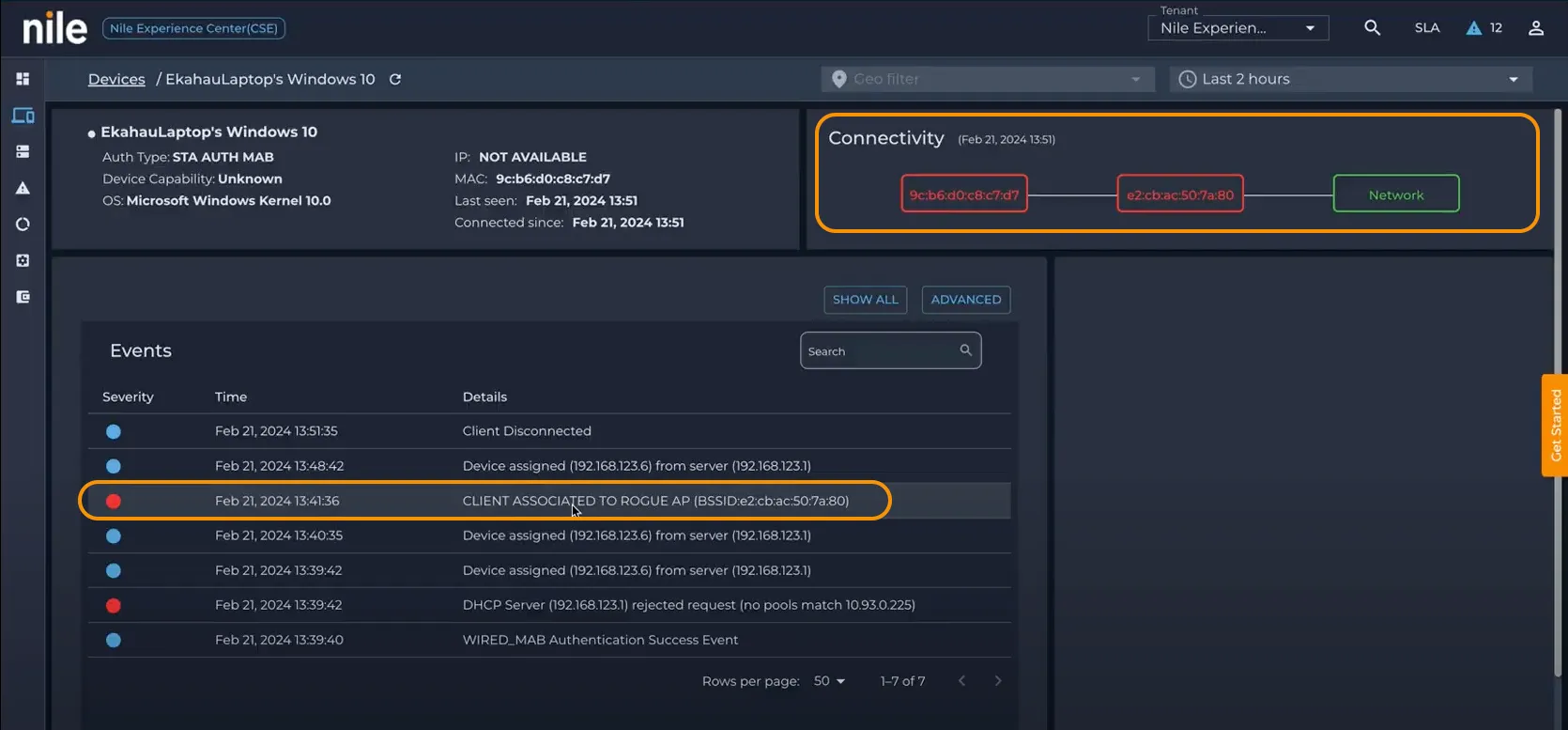Click the Severity column header
The image size is (1568, 730).
pos(128,396)
